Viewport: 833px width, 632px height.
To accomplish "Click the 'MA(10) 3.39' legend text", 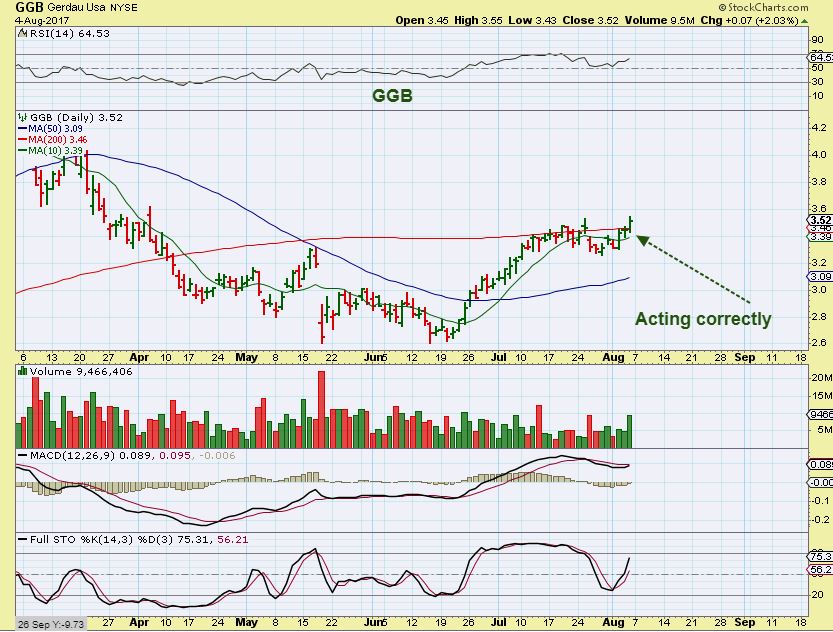I will (x=55, y=151).
